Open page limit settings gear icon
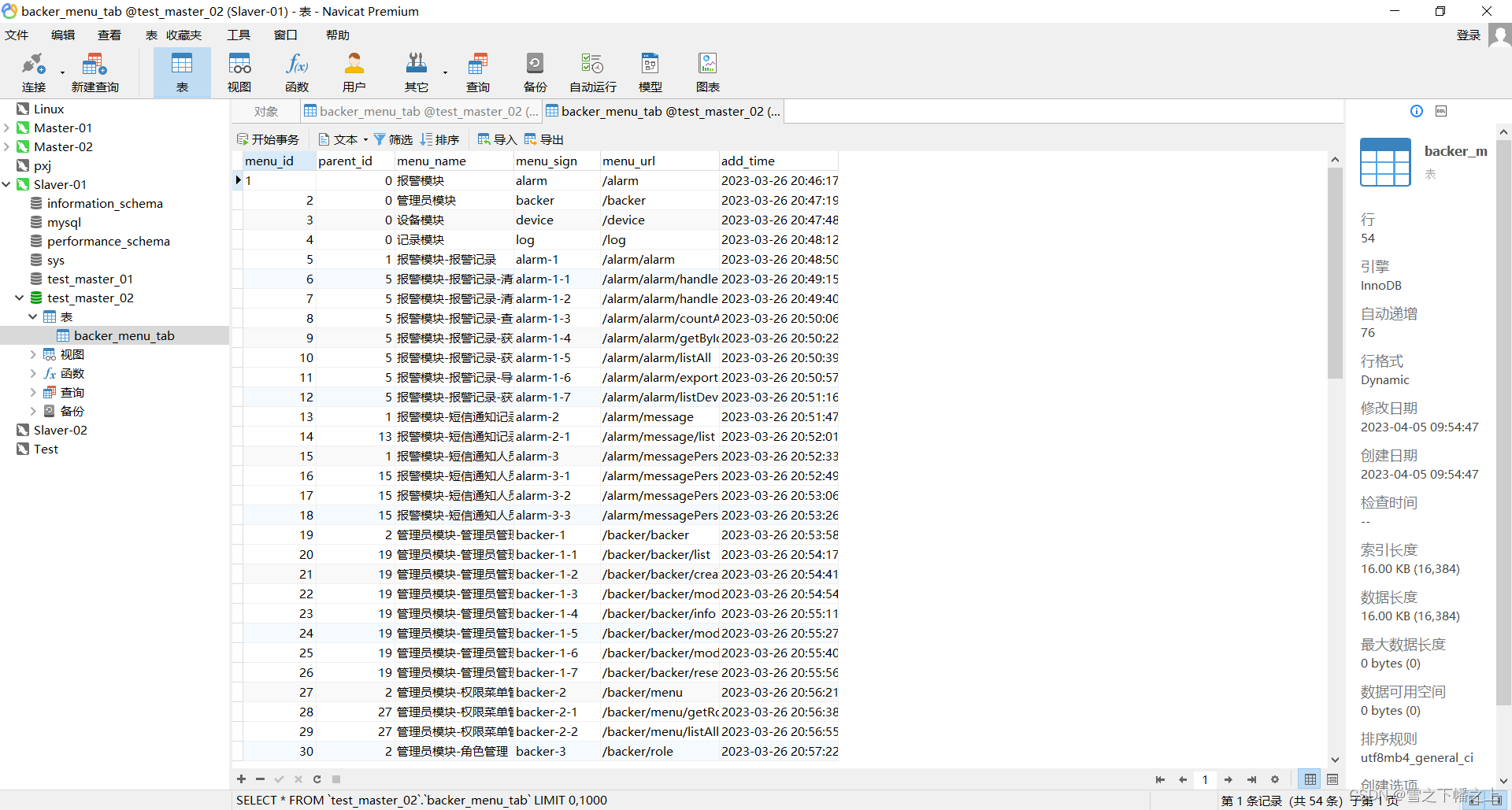This screenshot has width=1512, height=810. (1275, 779)
